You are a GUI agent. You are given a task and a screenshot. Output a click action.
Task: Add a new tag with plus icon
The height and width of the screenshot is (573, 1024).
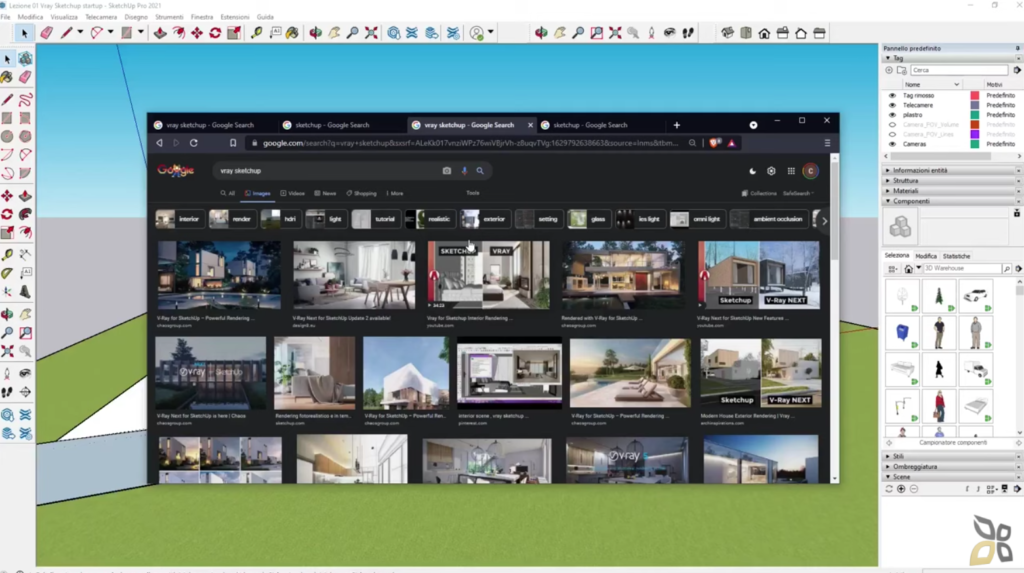(889, 70)
